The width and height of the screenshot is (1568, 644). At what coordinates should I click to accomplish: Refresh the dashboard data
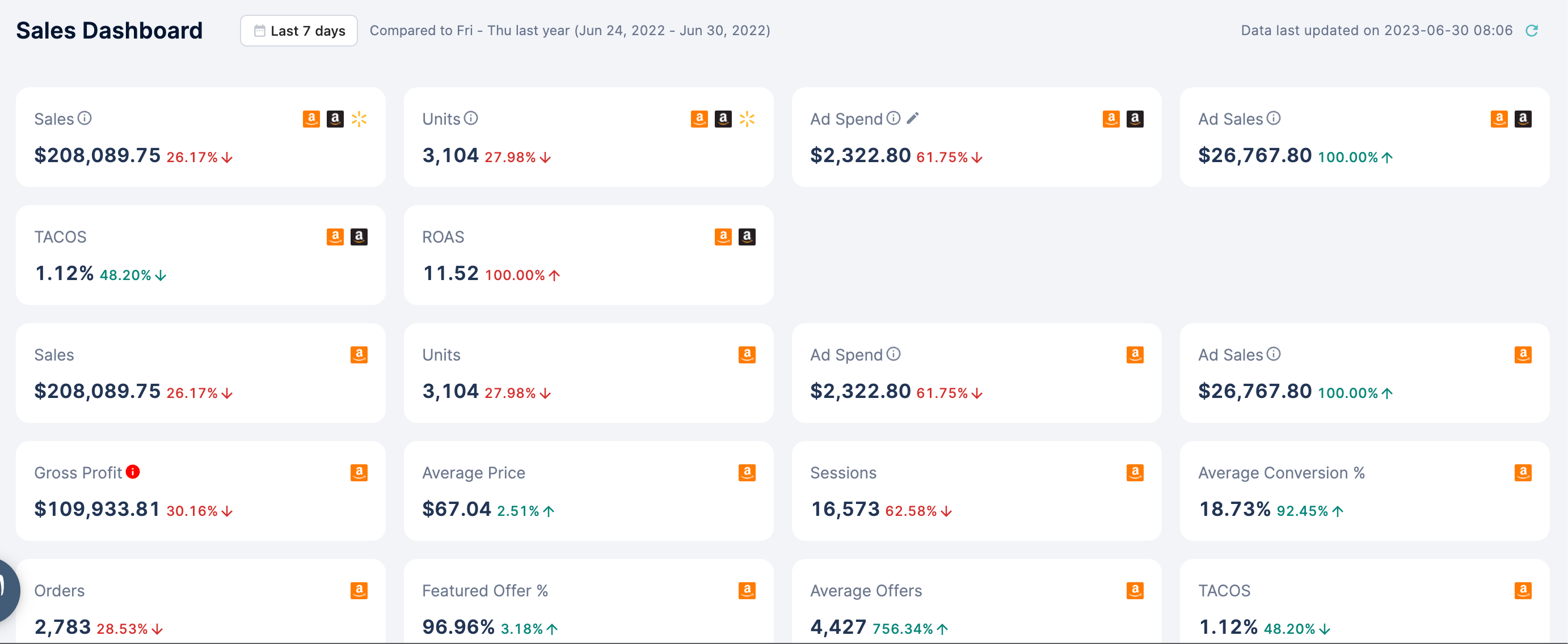1532,31
